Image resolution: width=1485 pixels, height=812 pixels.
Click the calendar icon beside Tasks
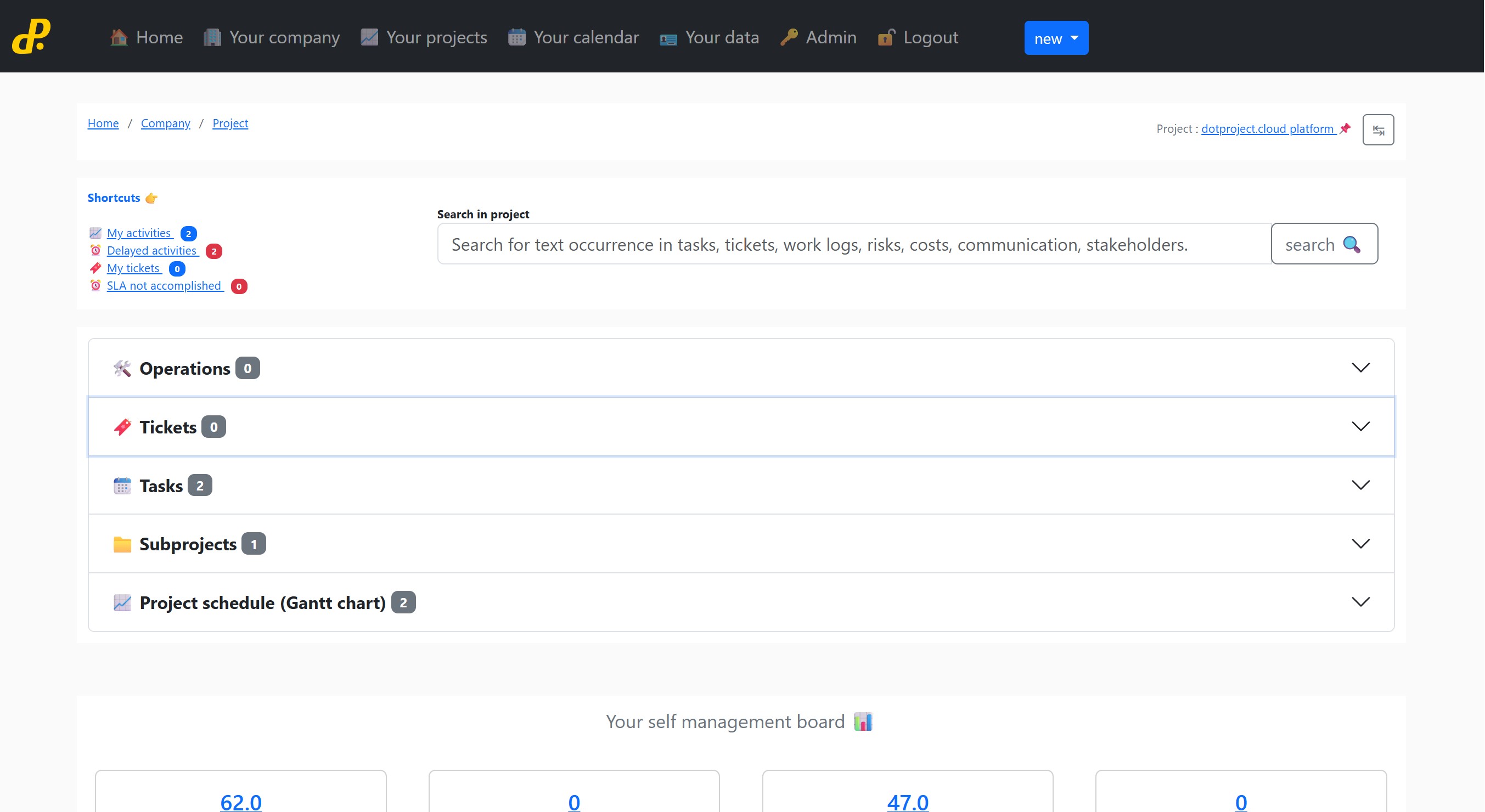coord(122,485)
